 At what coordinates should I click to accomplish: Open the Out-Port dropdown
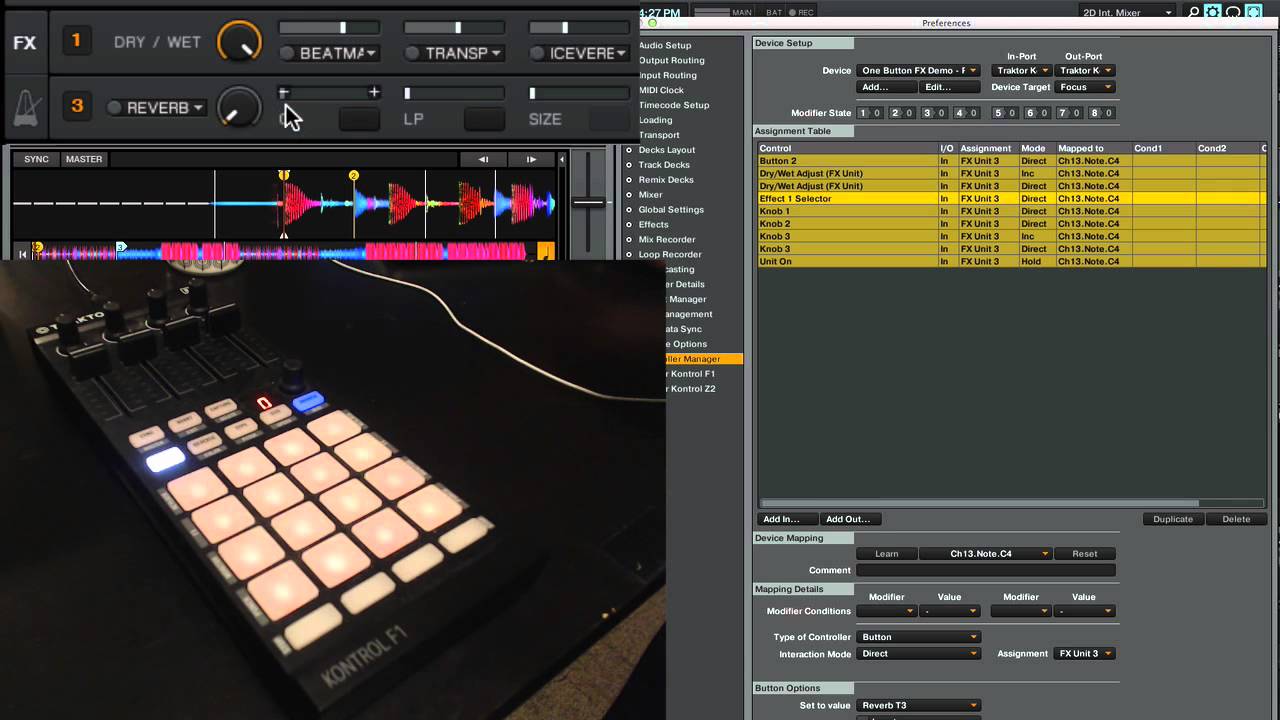[x=1085, y=70]
